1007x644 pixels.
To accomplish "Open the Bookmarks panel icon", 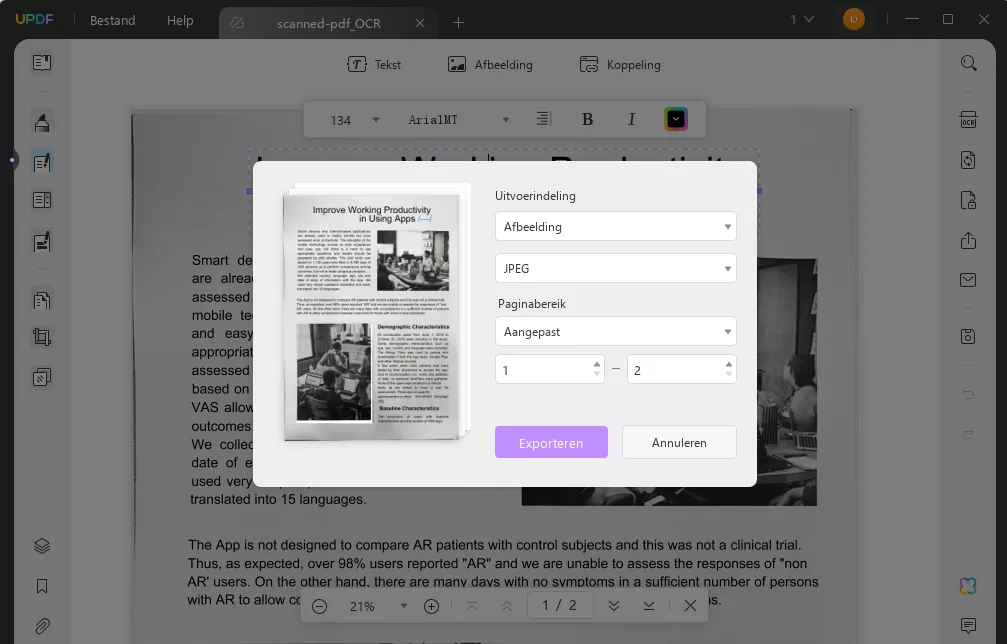I will tap(42, 586).
